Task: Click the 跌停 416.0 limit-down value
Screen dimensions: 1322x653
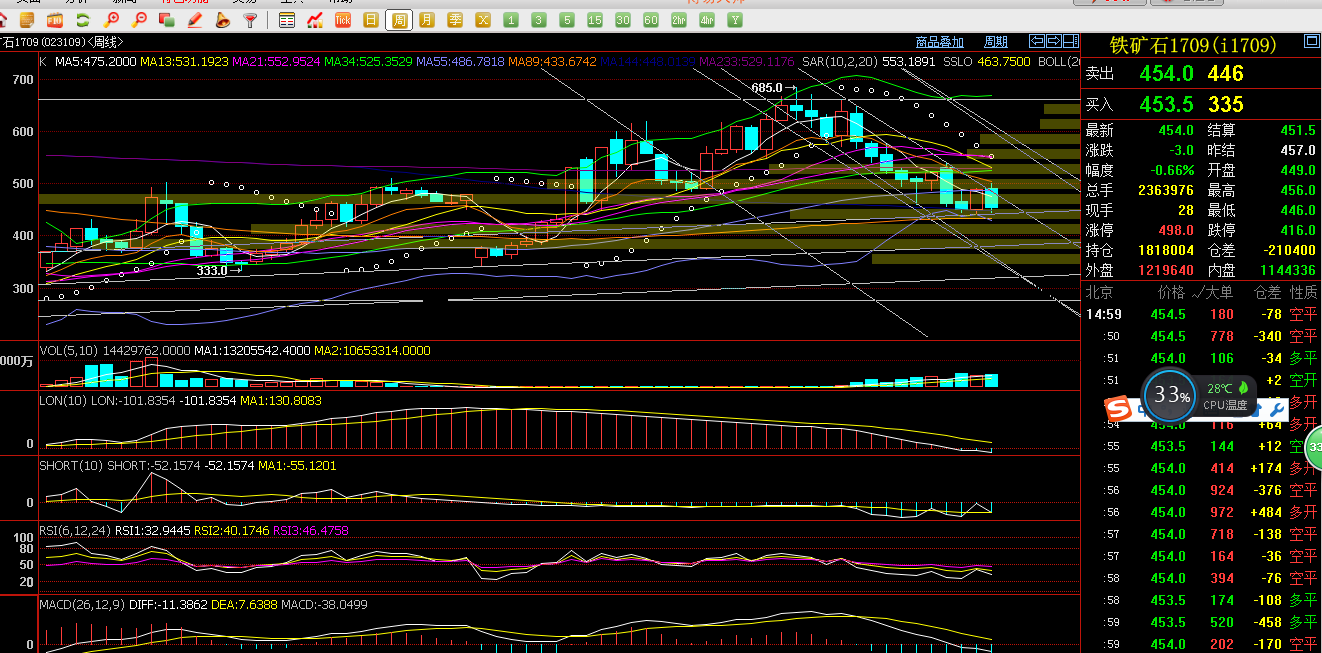Action: (x=1298, y=230)
